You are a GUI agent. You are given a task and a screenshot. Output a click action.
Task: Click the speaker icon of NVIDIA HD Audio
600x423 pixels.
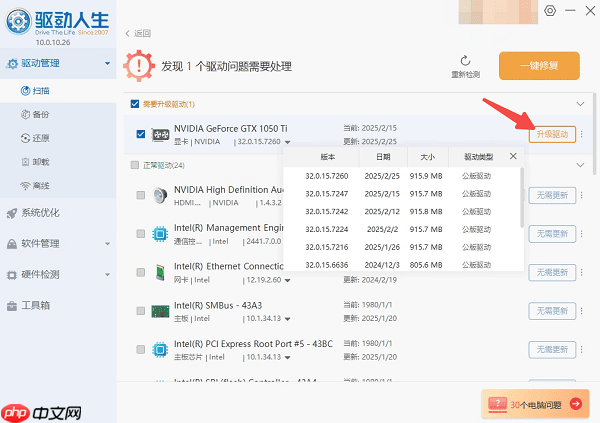(160, 195)
